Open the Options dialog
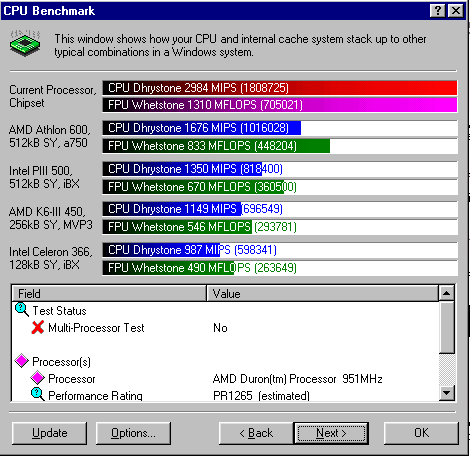 click(x=133, y=433)
